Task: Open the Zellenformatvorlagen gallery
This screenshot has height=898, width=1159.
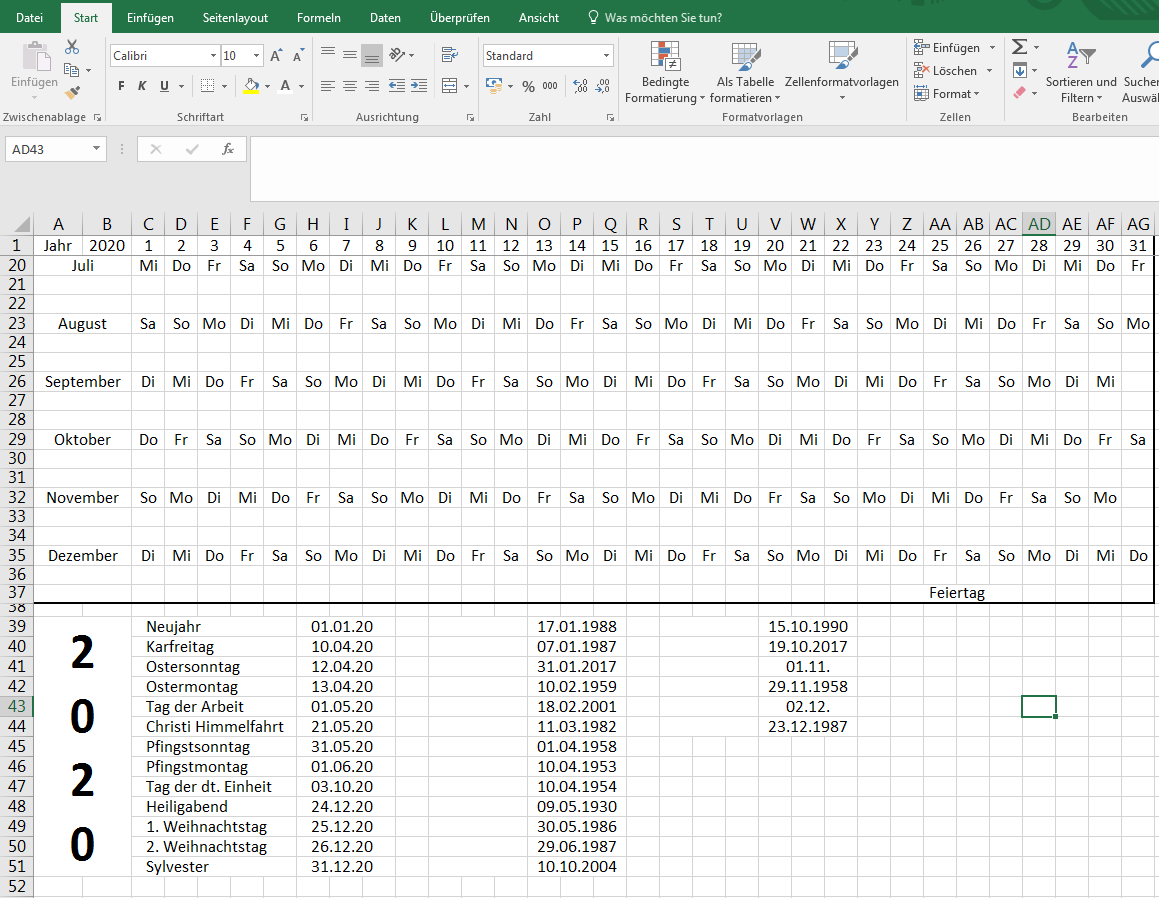Action: [842, 72]
